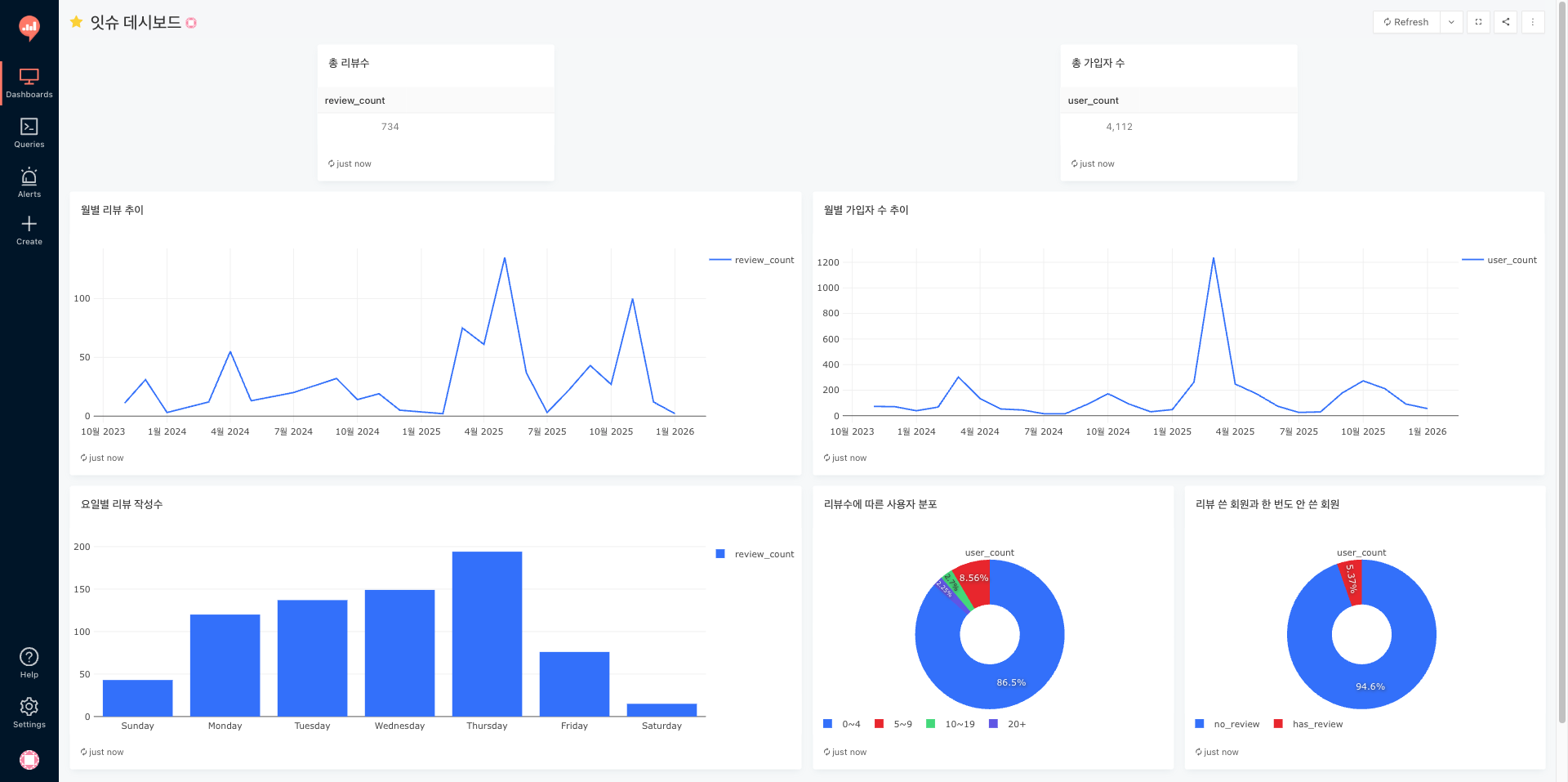1568x782 pixels.
Task: Open Alerts in the sidebar
Action: [x=29, y=183]
